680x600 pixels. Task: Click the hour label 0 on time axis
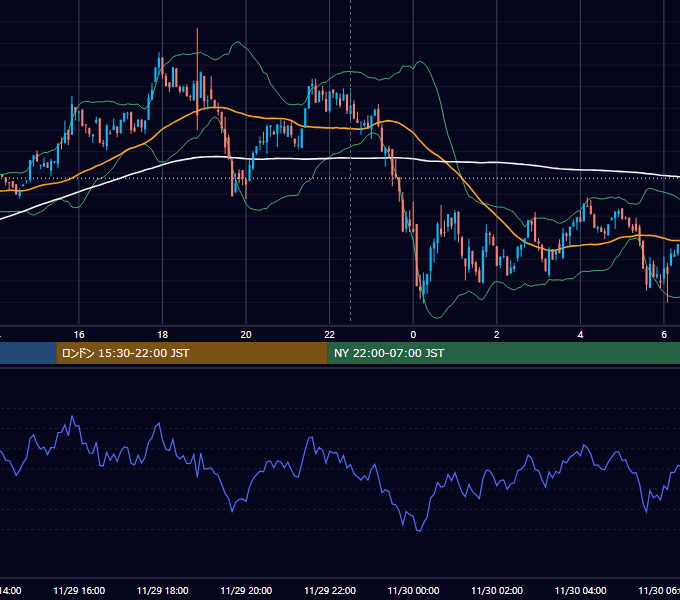pos(413,335)
